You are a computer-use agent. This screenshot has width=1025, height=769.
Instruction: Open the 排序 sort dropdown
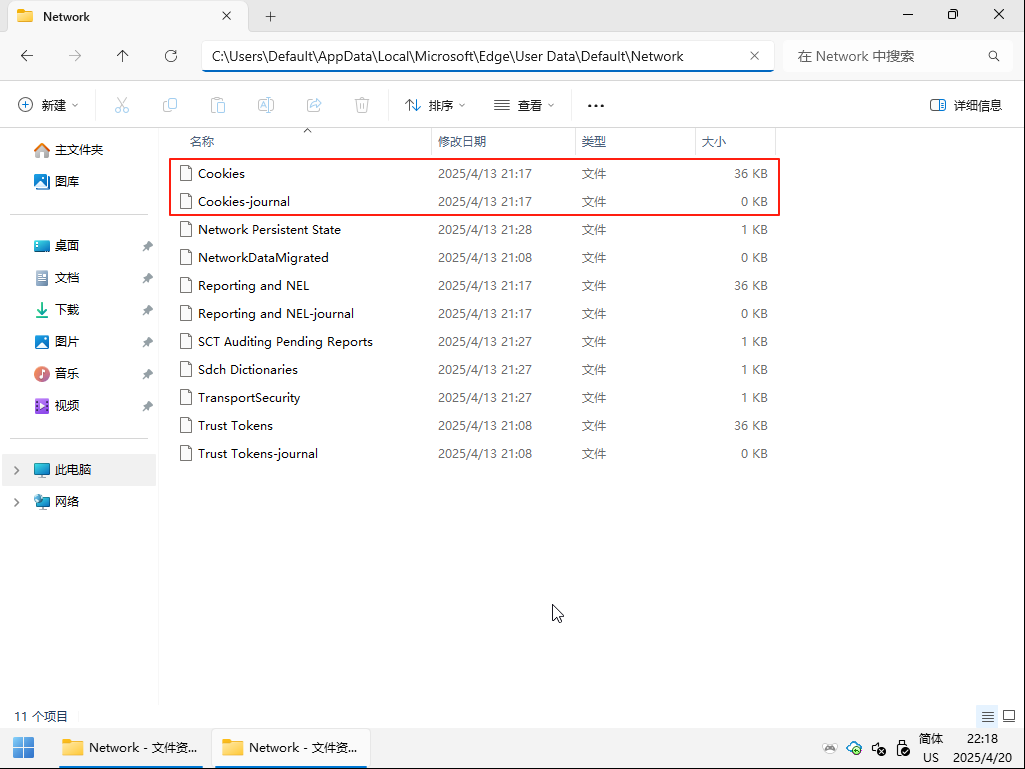(435, 105)
